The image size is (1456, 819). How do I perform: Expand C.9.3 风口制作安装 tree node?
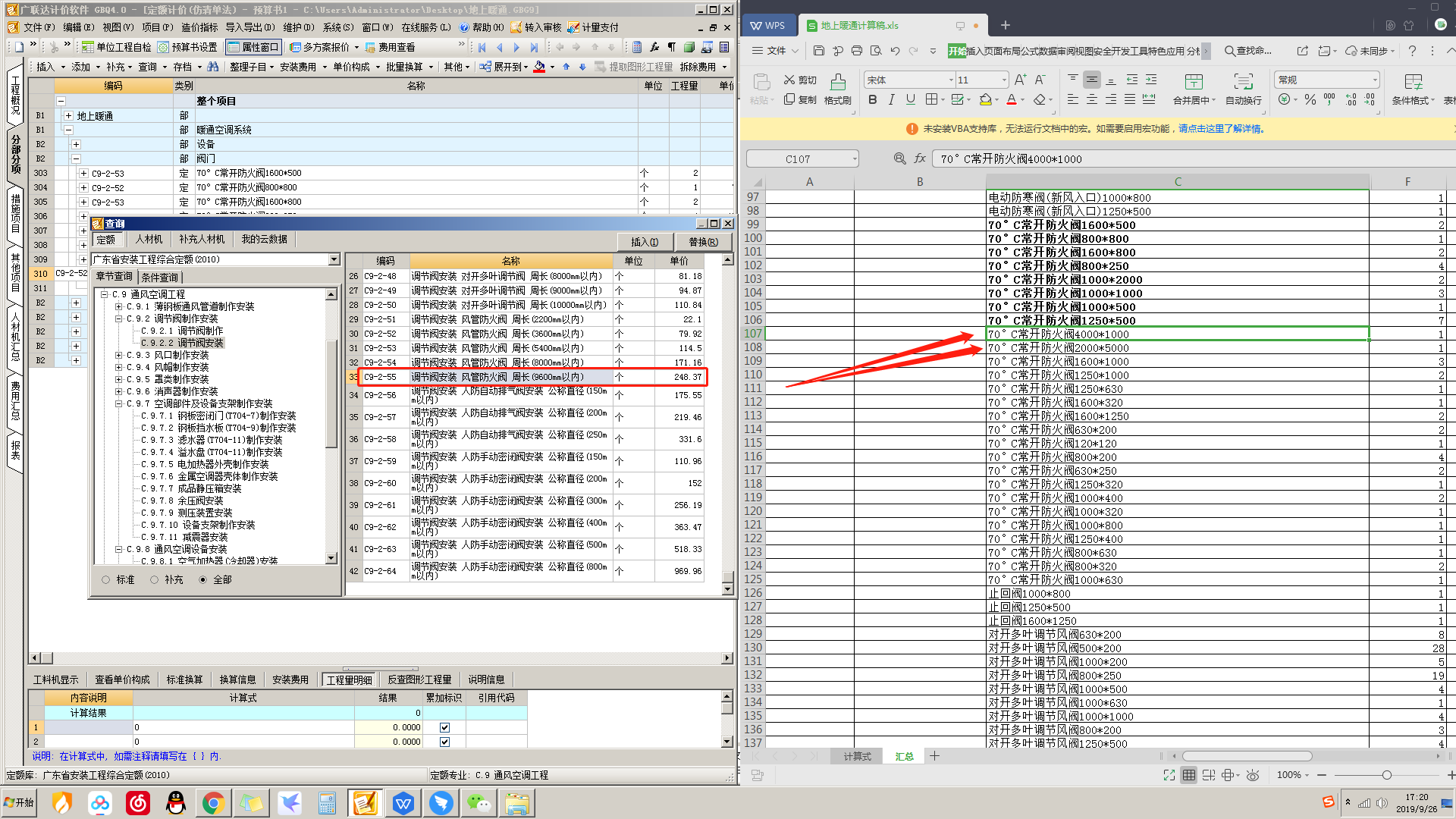click(118, 355)
